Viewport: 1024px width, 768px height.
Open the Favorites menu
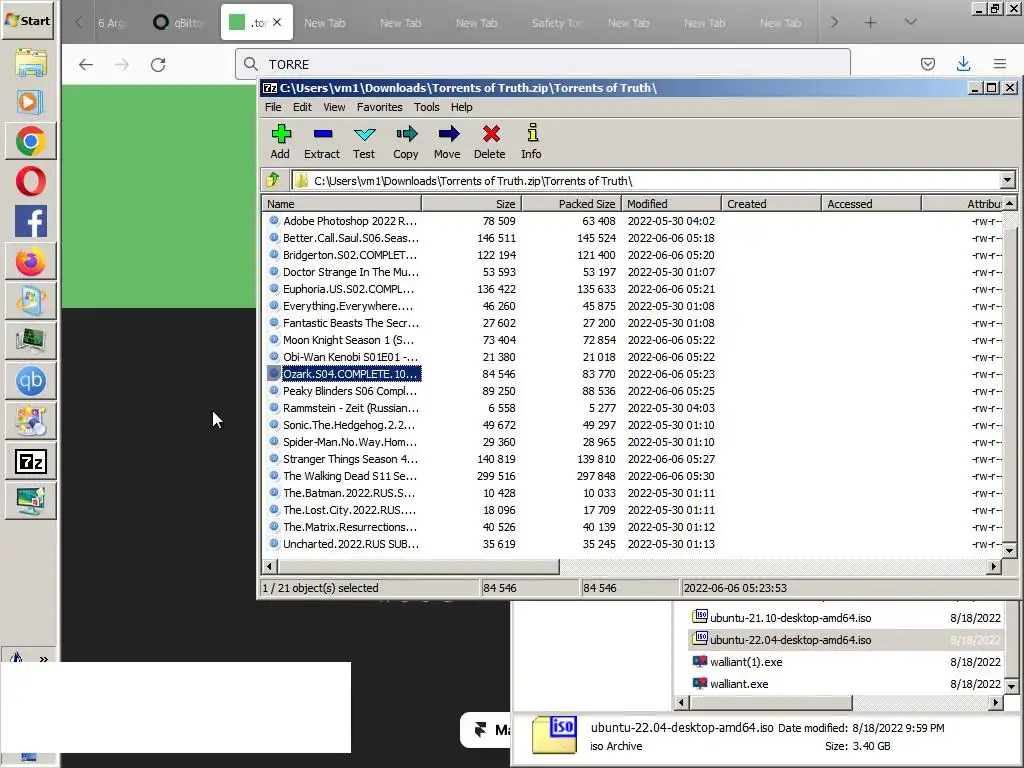click(379, 107)
